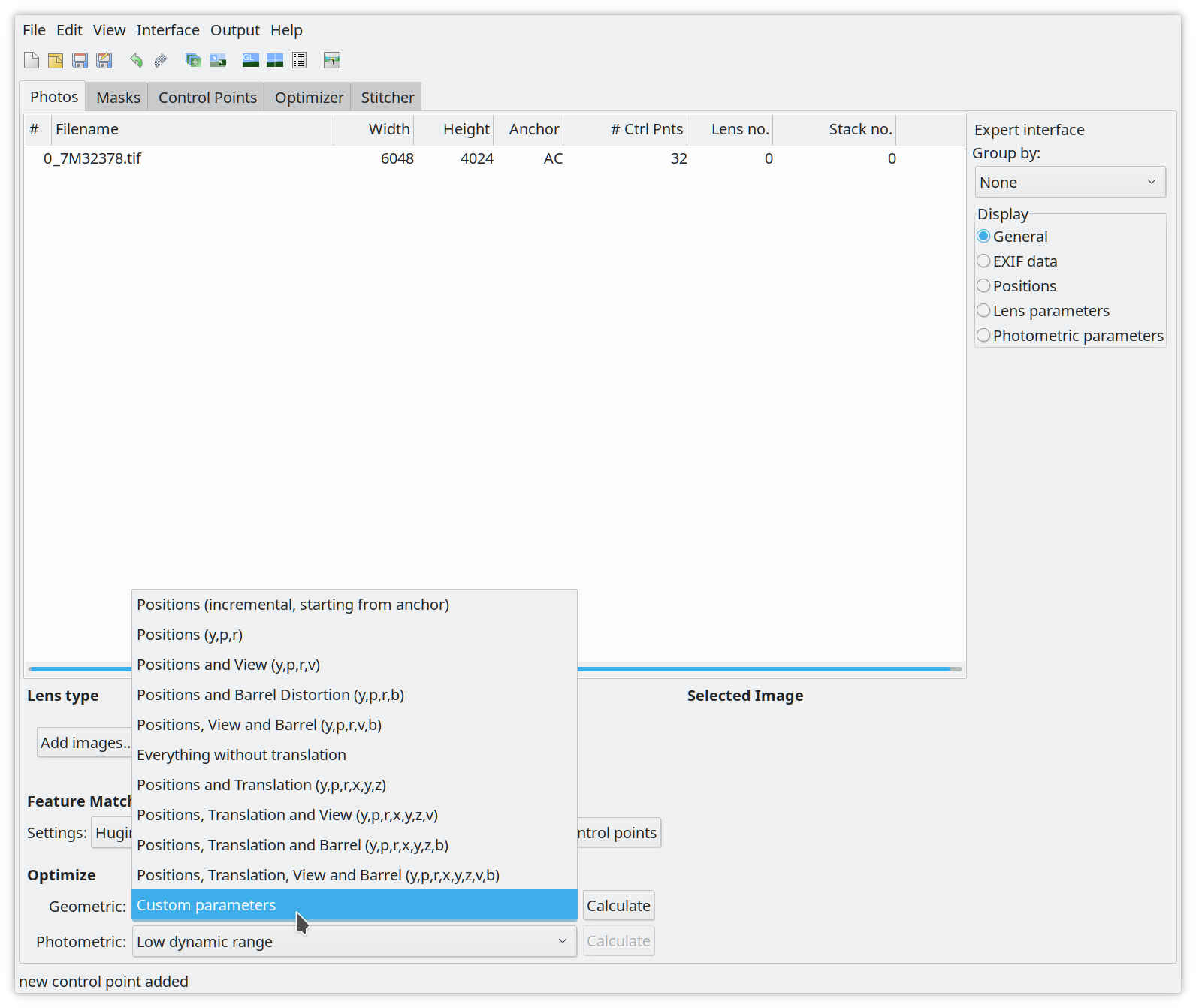
Task: Click the Save As floppy-with-pencil icon
Action: pos(104,60)
